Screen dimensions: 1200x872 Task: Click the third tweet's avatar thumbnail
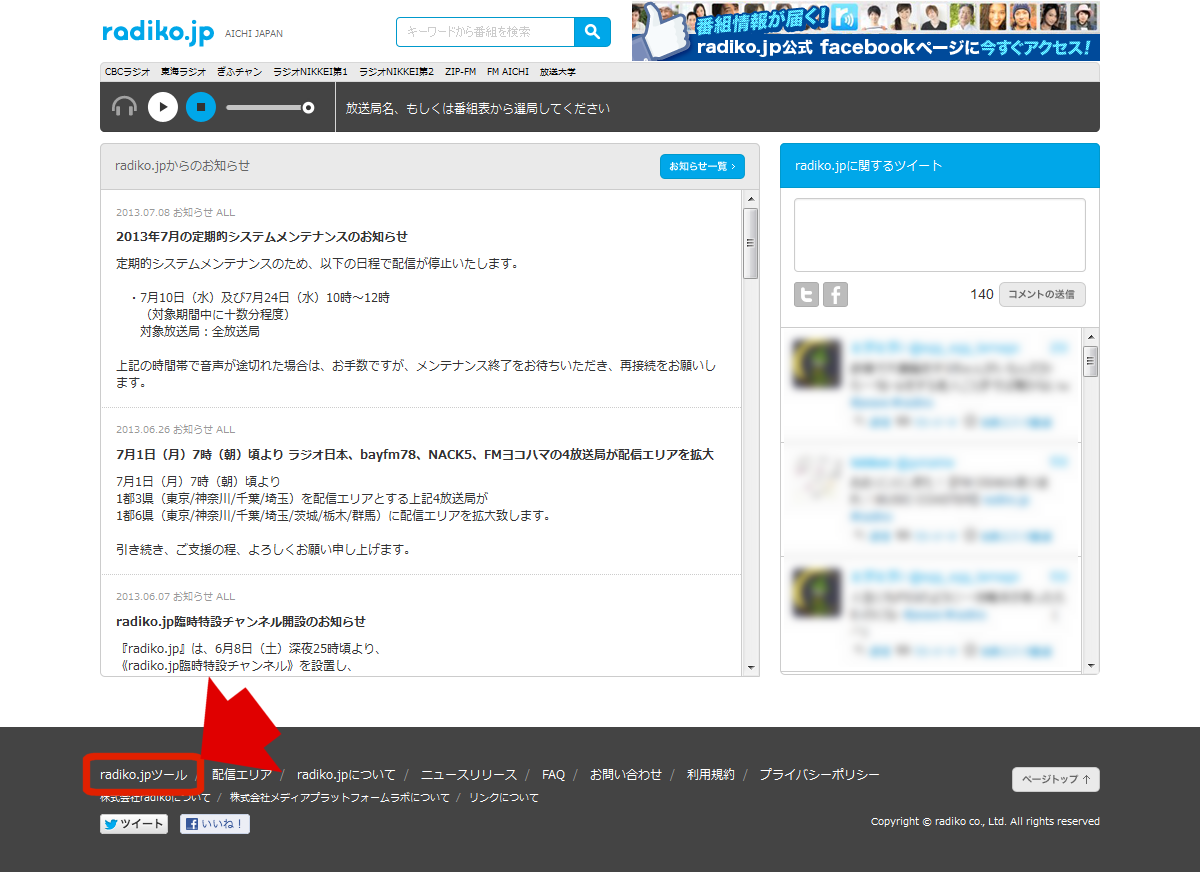tap(815, 592)
